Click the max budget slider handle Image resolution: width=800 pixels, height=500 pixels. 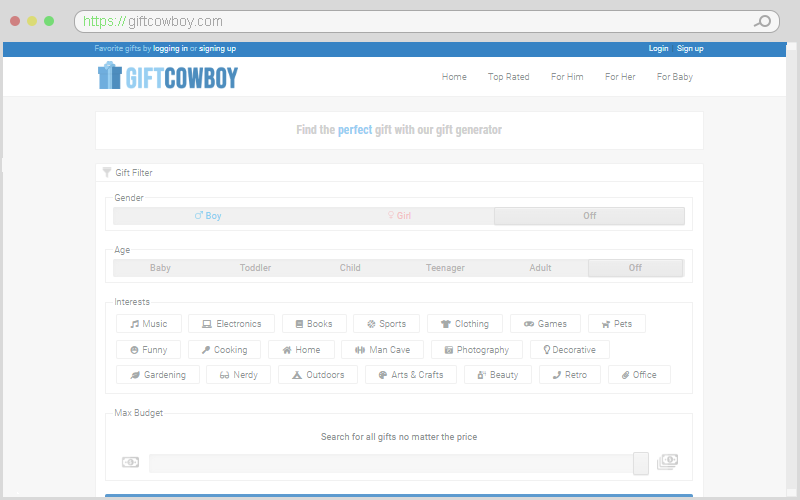point(640,463)
